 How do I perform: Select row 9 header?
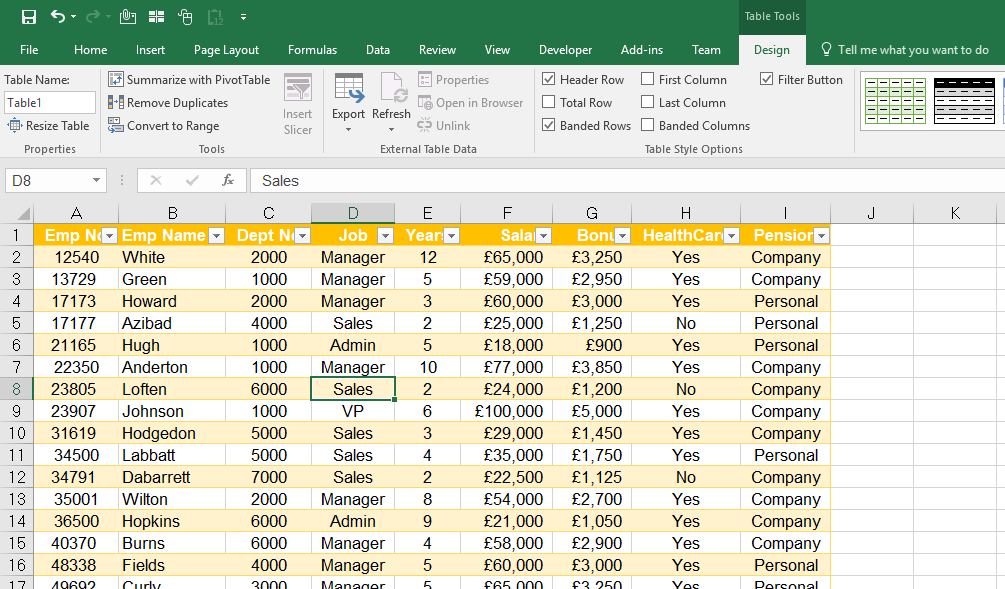17,411
